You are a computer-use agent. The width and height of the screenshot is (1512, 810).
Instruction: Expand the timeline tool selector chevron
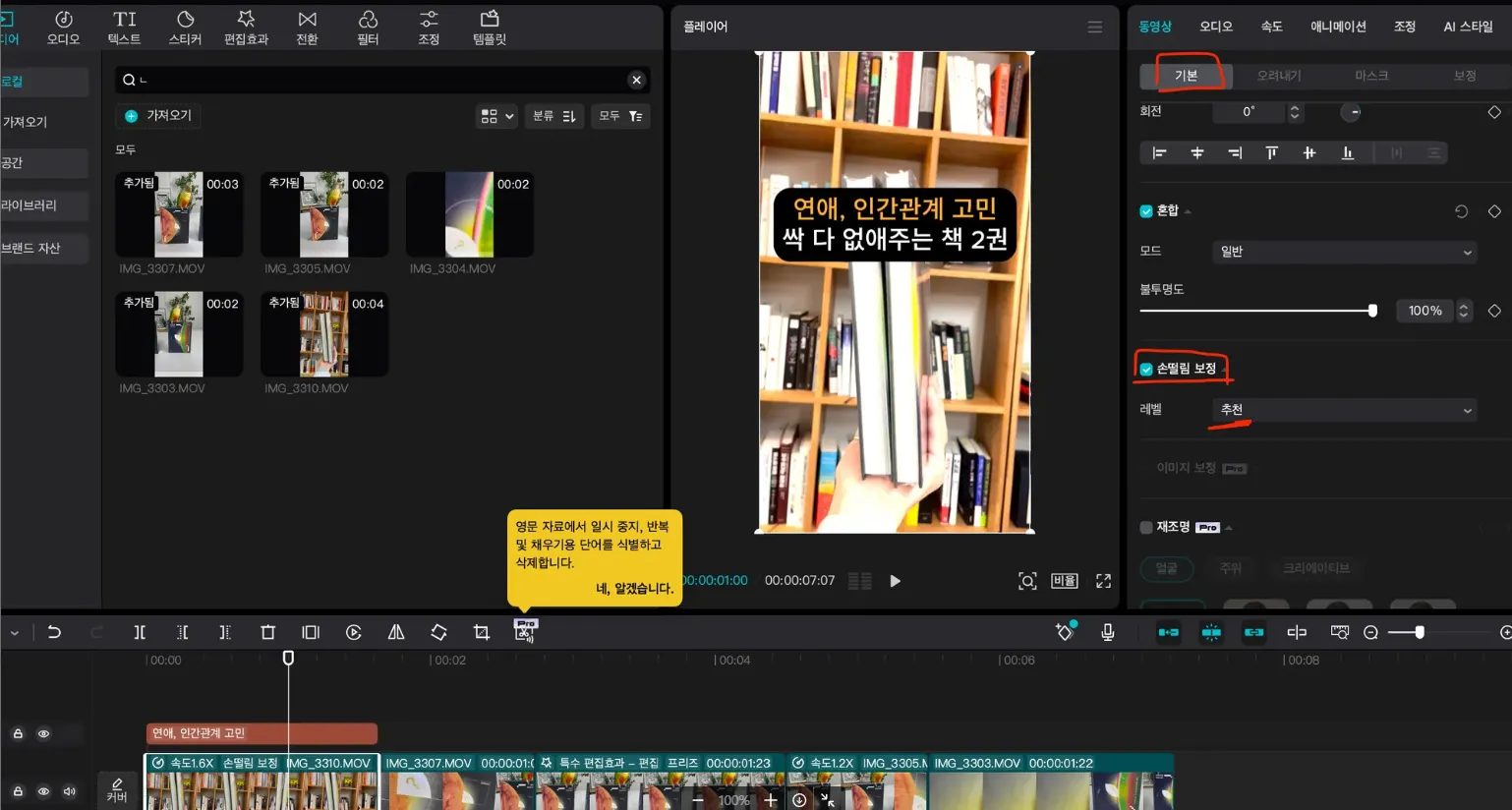coord(15,633)
